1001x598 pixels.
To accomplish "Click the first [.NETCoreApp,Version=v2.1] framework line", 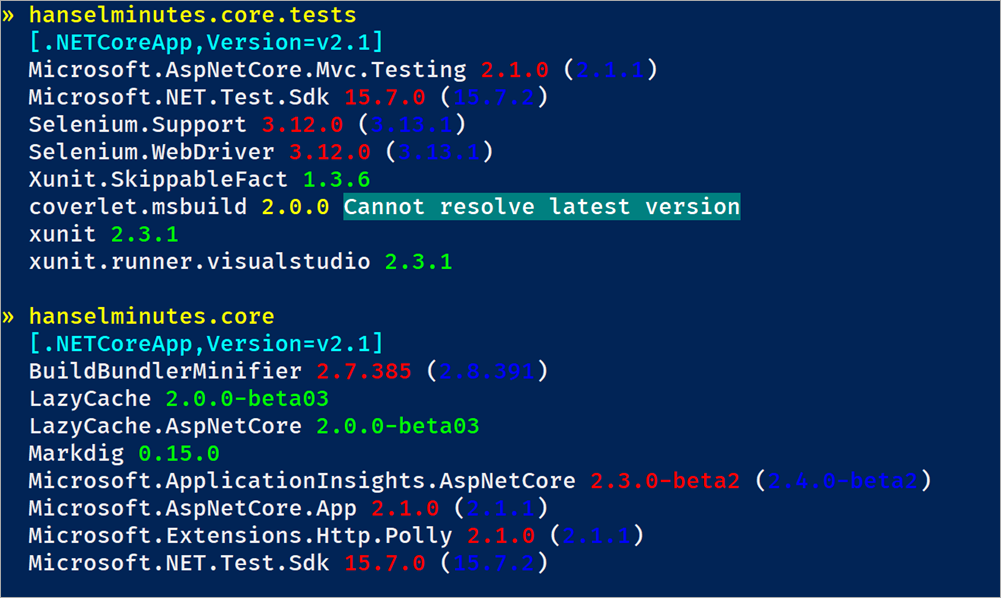I will click(206, 43).
